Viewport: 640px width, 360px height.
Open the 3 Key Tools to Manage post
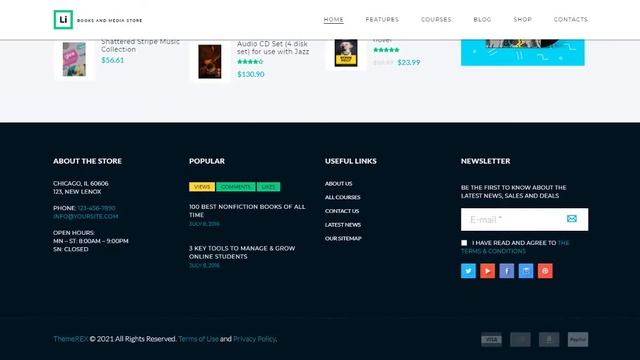point(242,252)
